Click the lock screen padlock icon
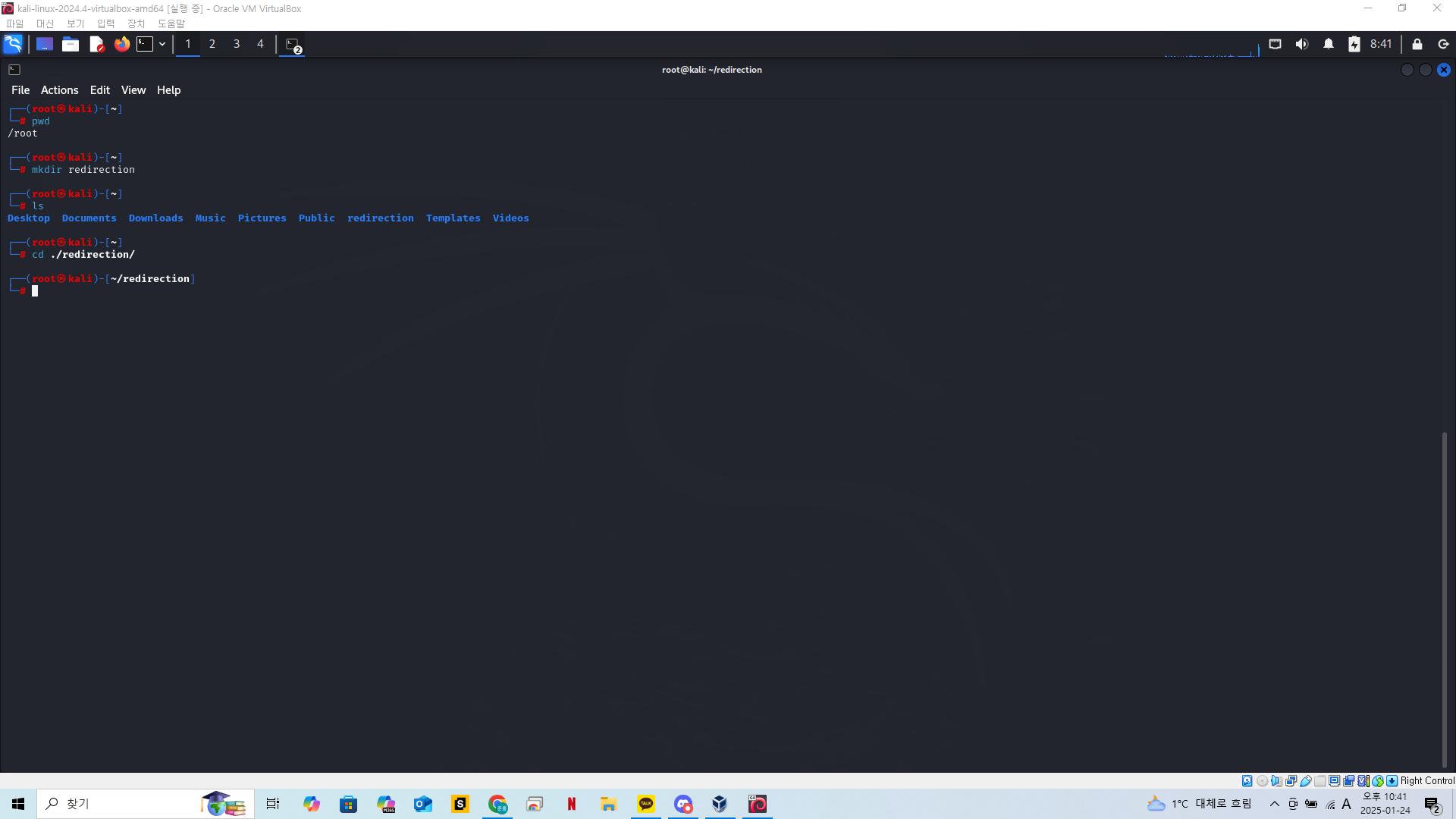The width and height of the screenshot is (1456, 819). [1417, 44]
